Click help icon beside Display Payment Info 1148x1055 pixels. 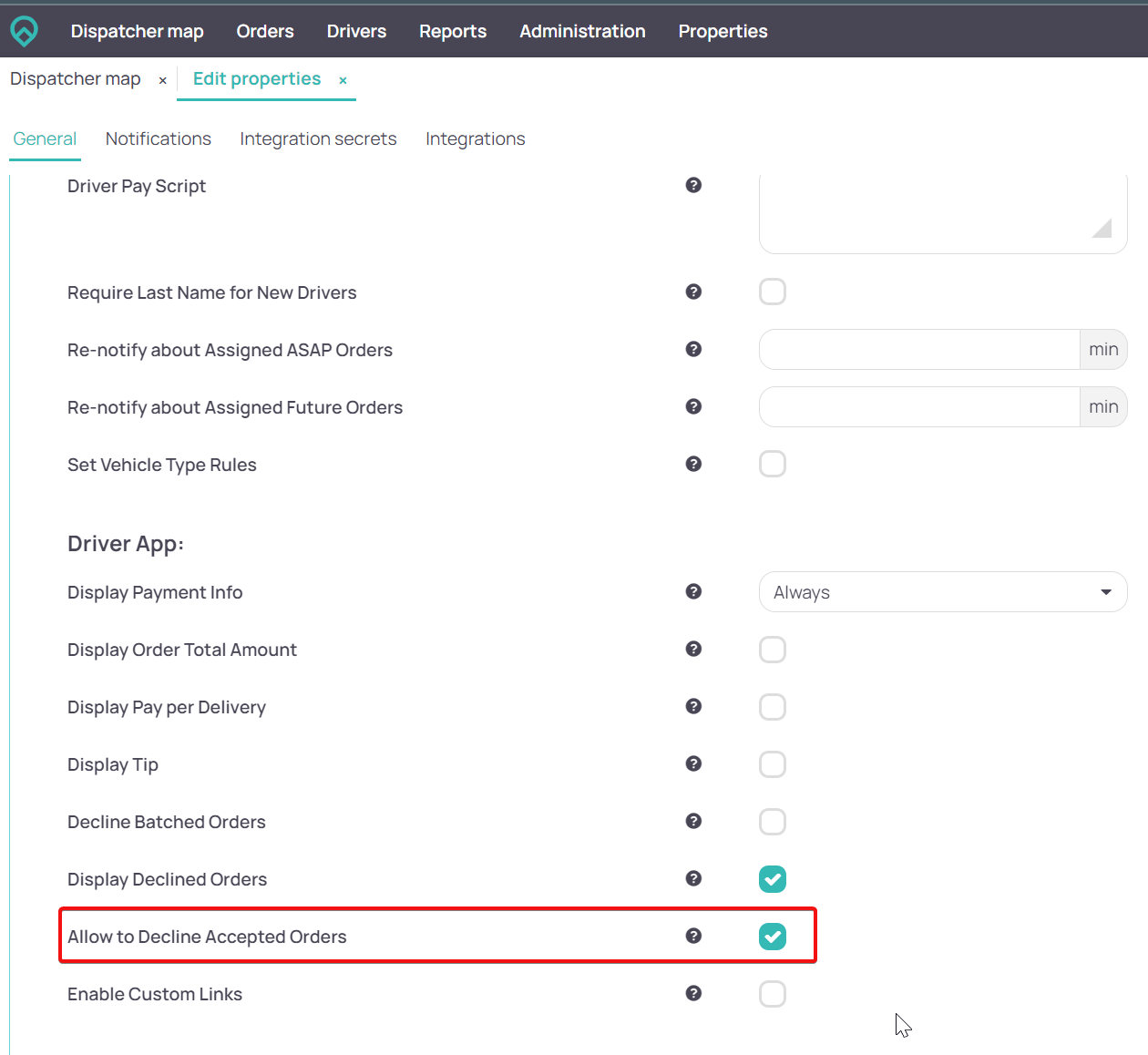(x=693, y=591)
